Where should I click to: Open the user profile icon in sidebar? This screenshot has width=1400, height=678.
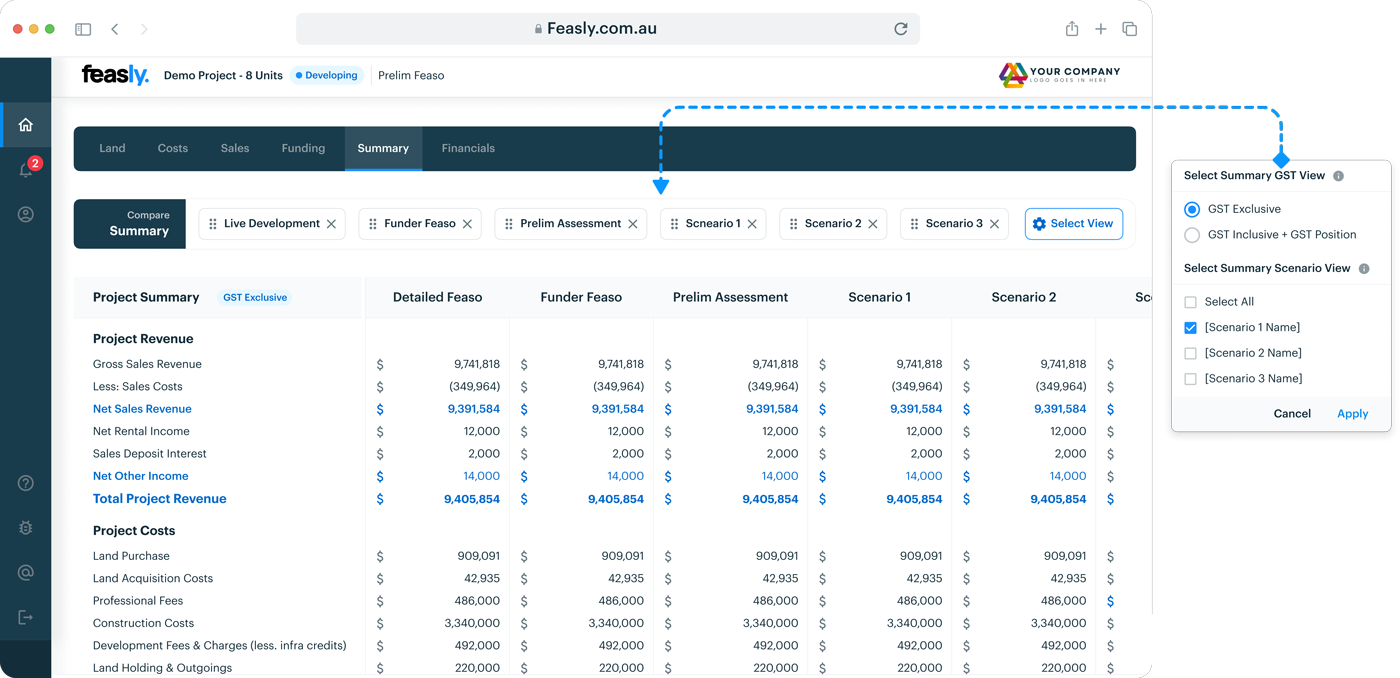(26, 214)
